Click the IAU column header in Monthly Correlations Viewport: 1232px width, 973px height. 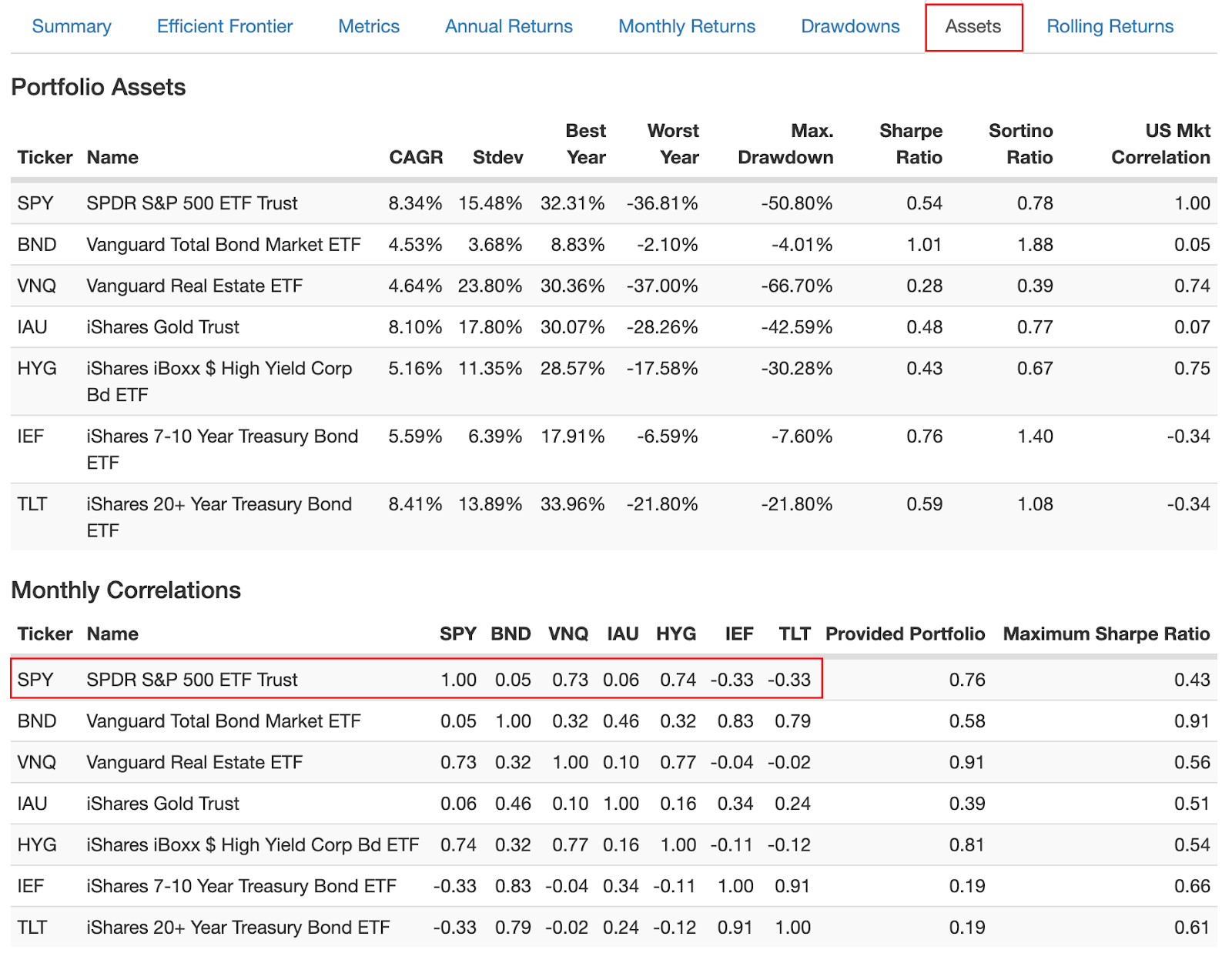point(622,634)
